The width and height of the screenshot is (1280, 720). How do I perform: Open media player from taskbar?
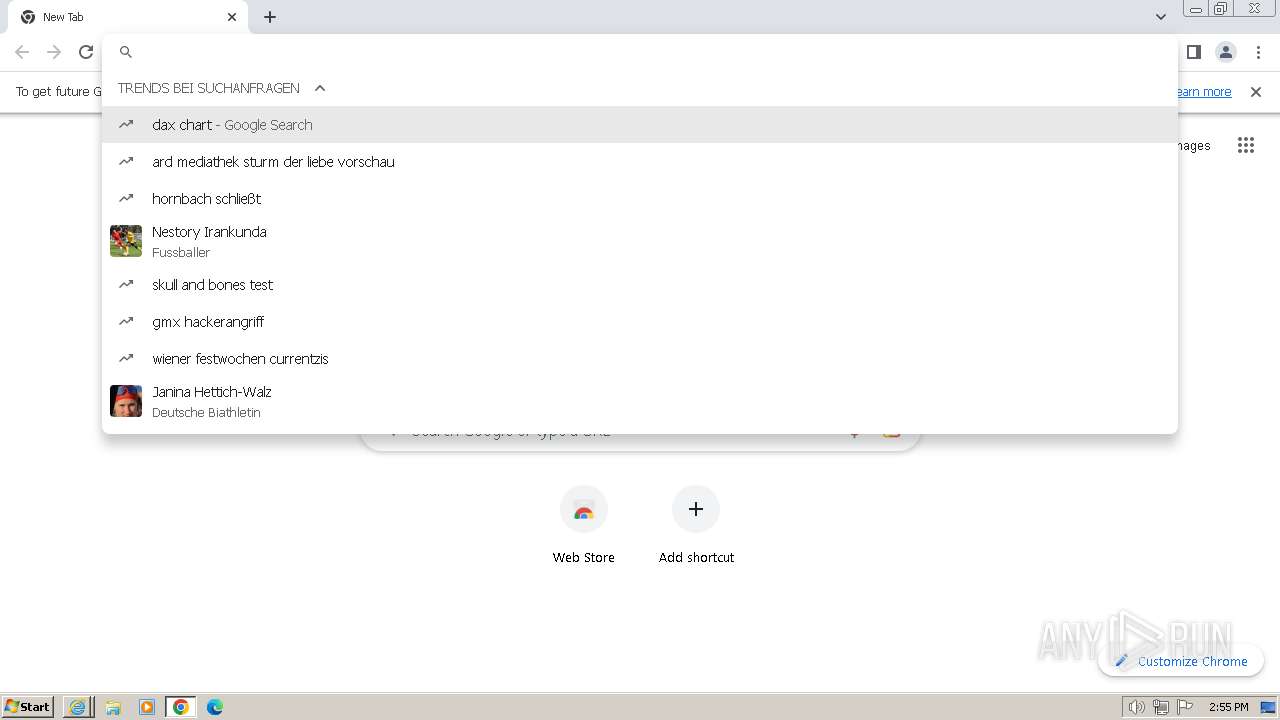[x=147, y=707]
